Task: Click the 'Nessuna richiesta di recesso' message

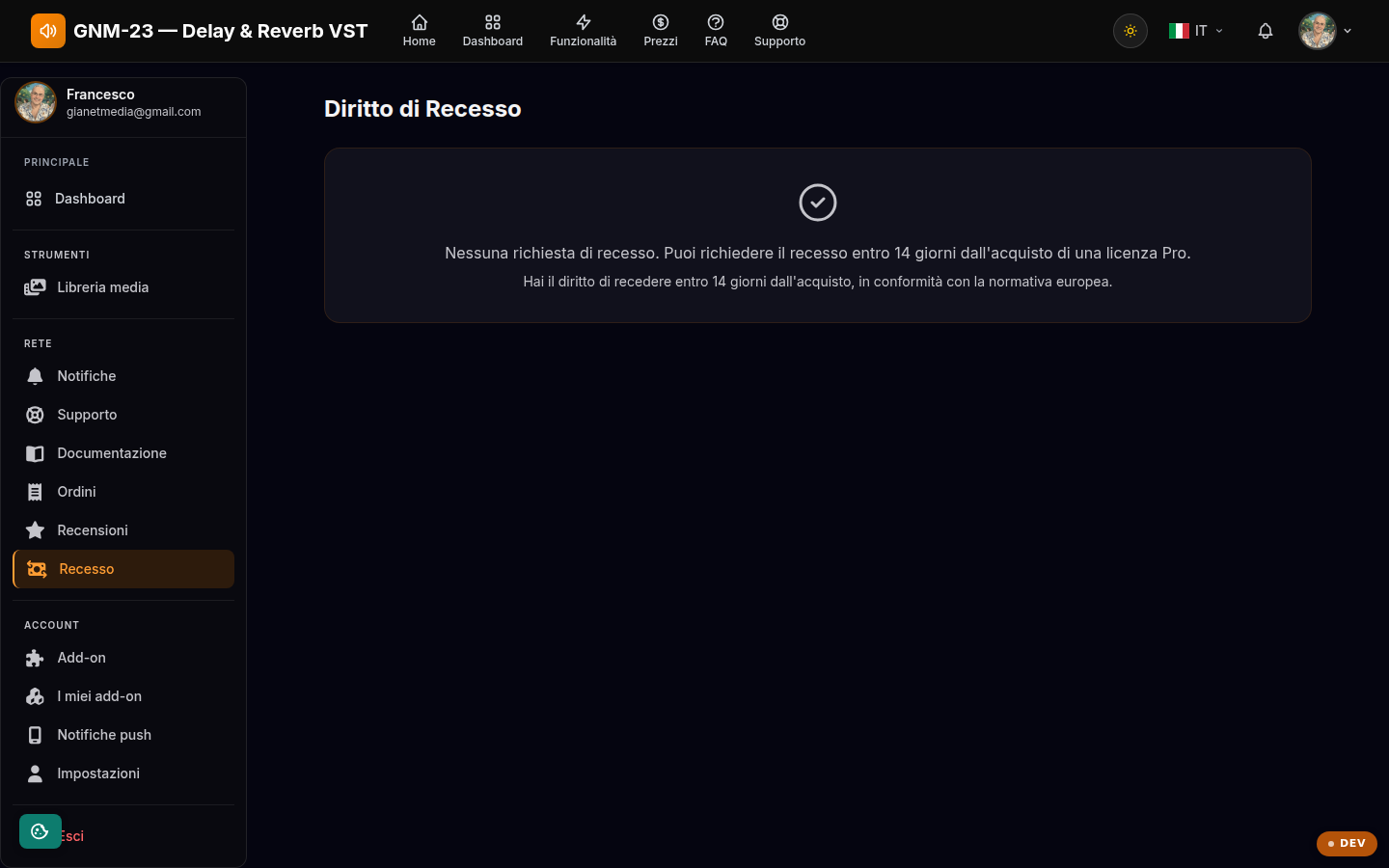Action: [x=818, y=253]
